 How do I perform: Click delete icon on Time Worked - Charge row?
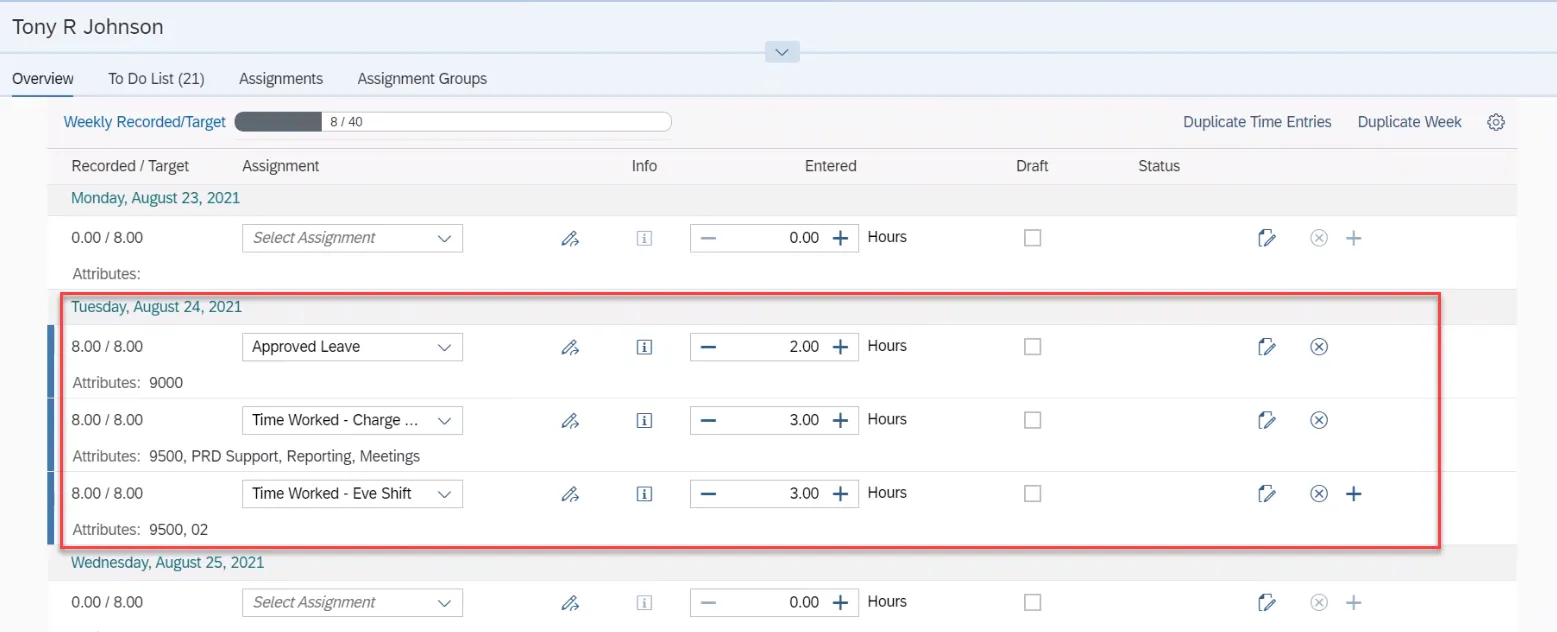(1319, 420)
